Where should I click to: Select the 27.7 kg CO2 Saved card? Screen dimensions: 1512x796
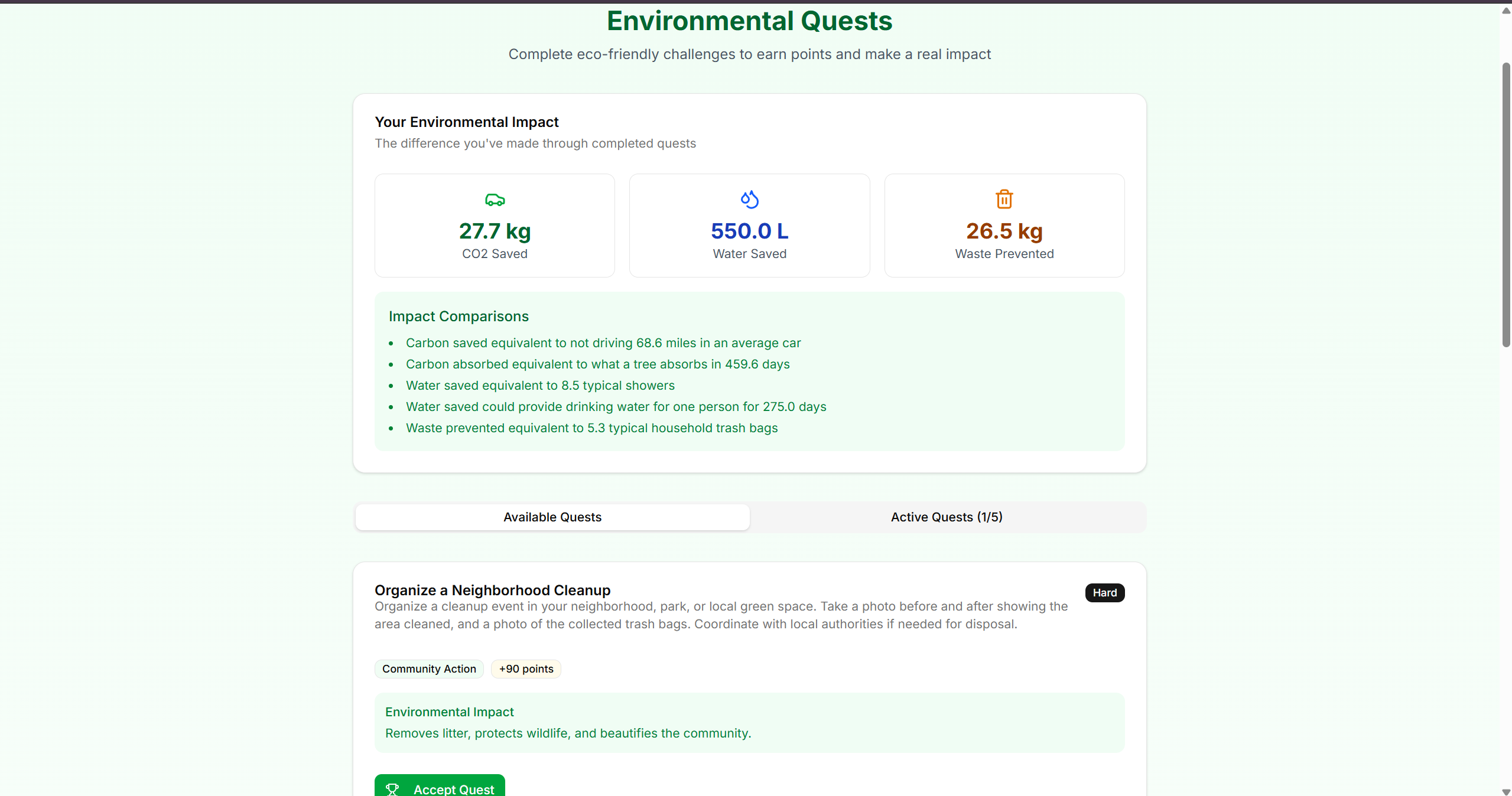[x=495, y=226]
